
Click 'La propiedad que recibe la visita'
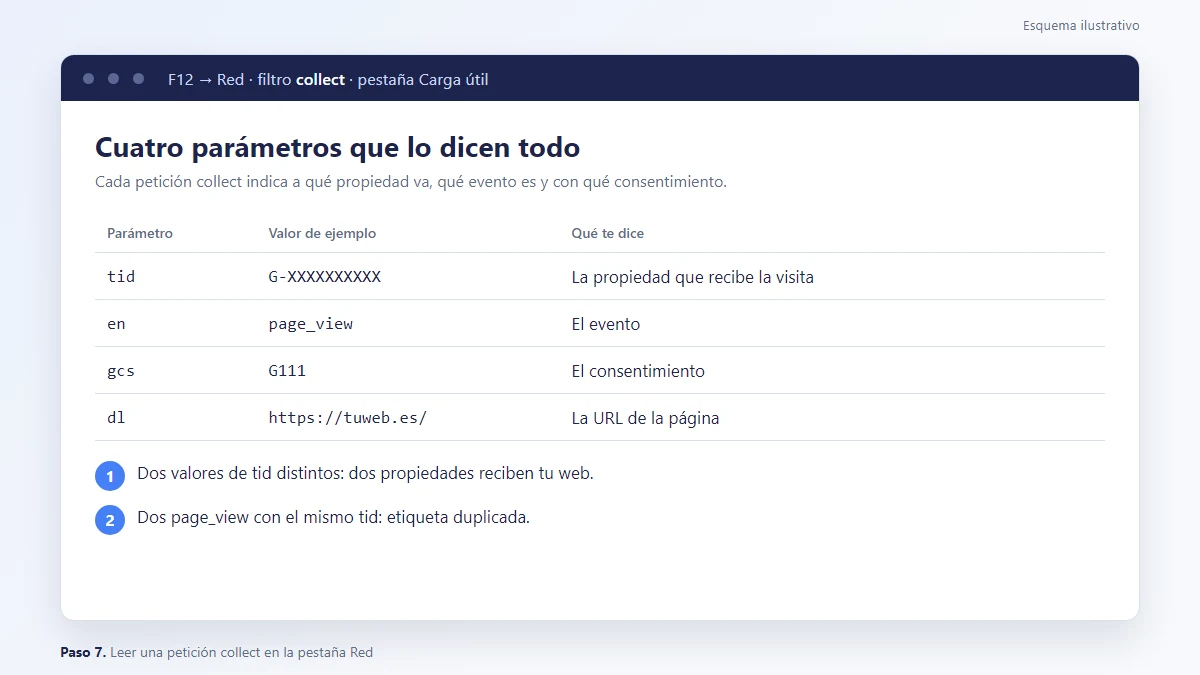(693, 277)
